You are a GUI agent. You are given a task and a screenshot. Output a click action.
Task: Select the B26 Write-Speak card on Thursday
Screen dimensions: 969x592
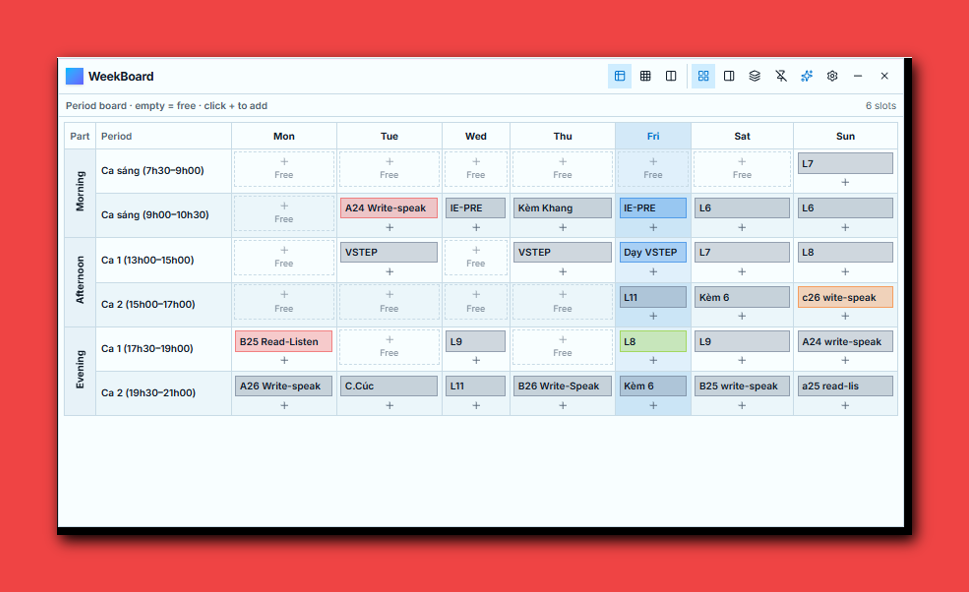[562, 386]
